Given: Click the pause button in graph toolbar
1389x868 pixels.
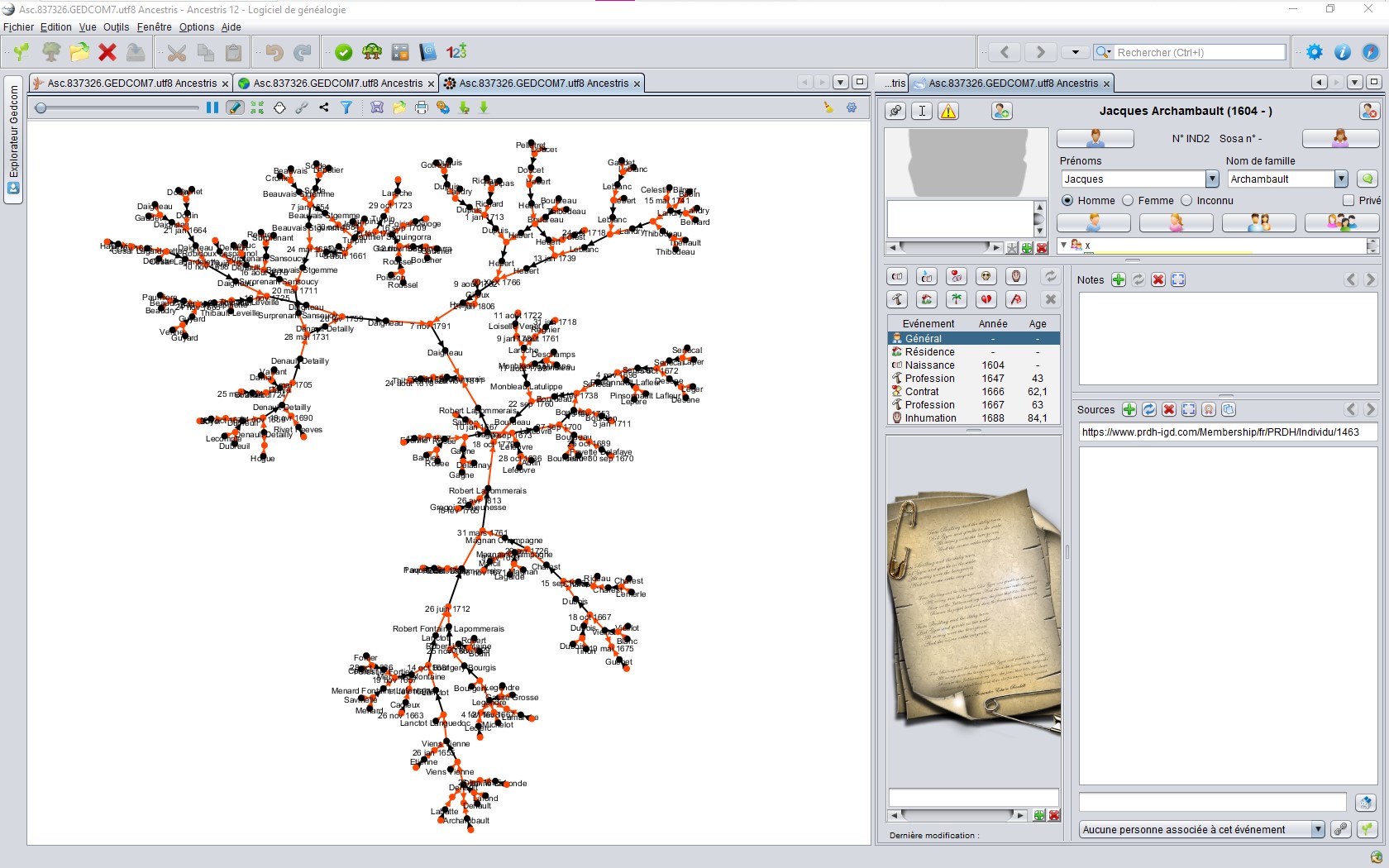Looking at the screenshot, I should pos(212,107).
